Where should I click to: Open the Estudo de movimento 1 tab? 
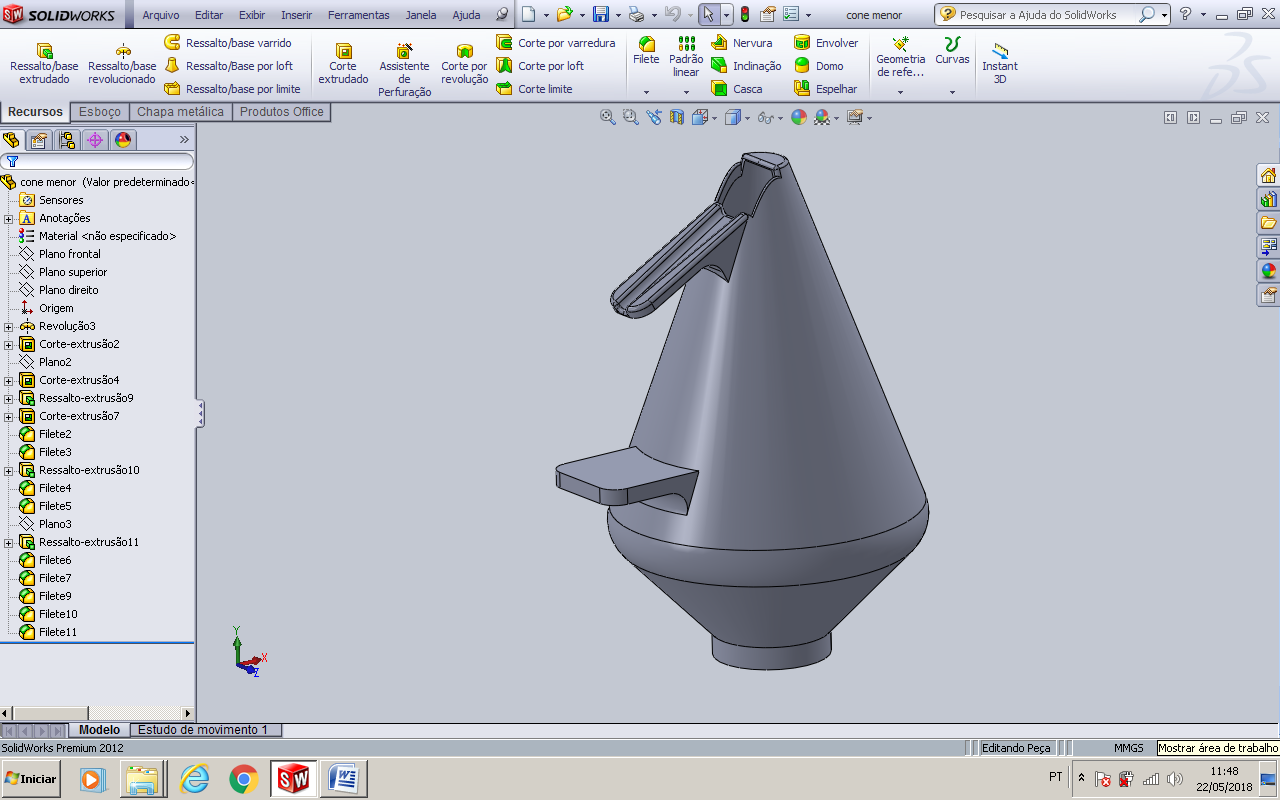pyautogui.click(x=203, y=730)
